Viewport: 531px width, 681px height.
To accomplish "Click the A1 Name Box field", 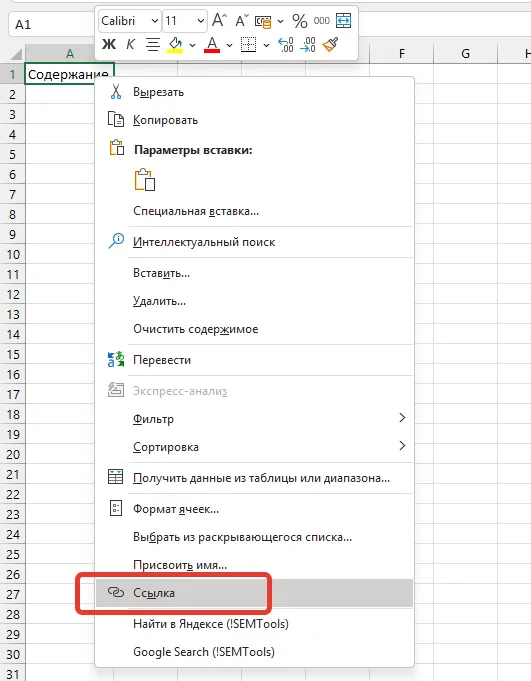I will [x=51, y=24].
